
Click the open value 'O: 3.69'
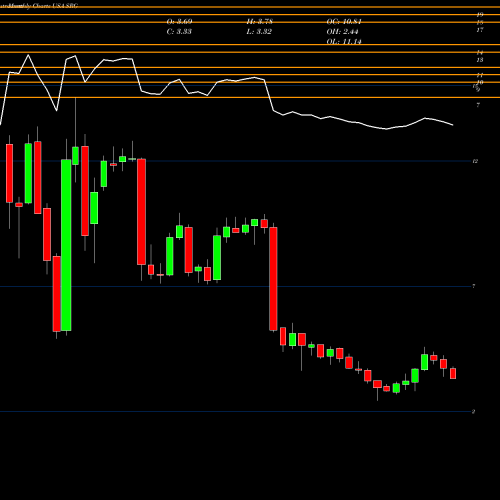(179, 22)
